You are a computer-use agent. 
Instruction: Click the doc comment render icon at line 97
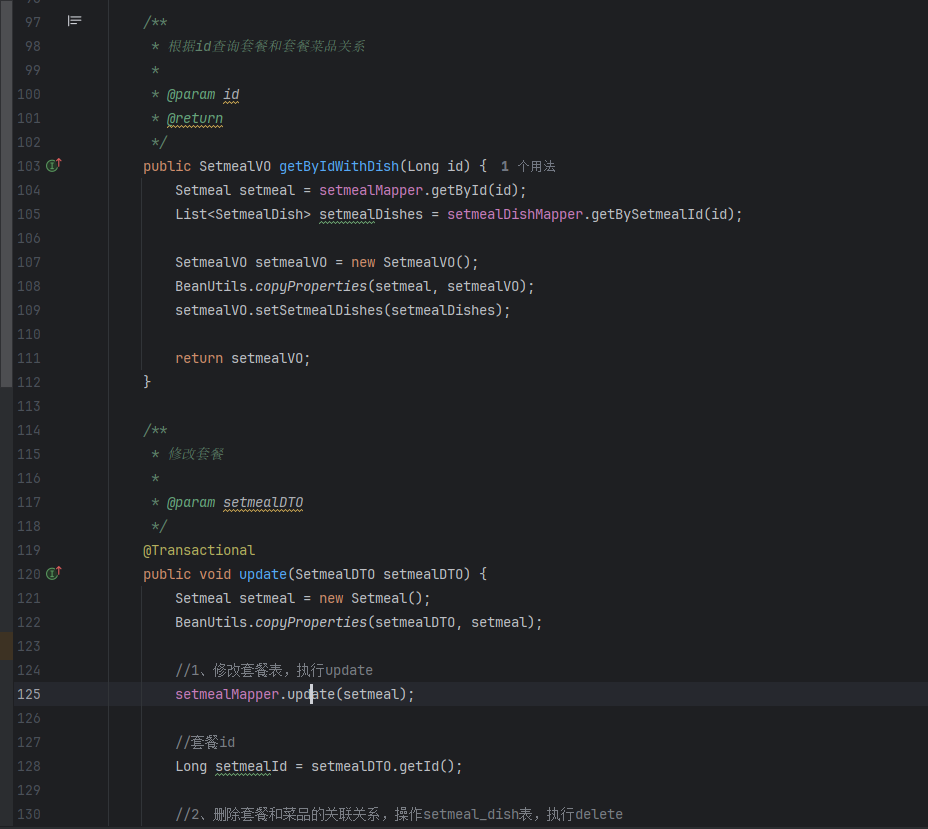pyautogui.click(x=74, y=21)
